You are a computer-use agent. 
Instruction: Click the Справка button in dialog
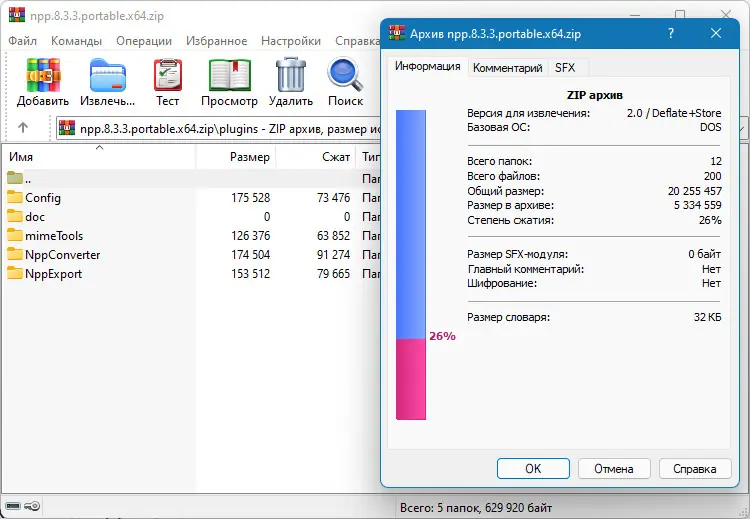point(695,468)
